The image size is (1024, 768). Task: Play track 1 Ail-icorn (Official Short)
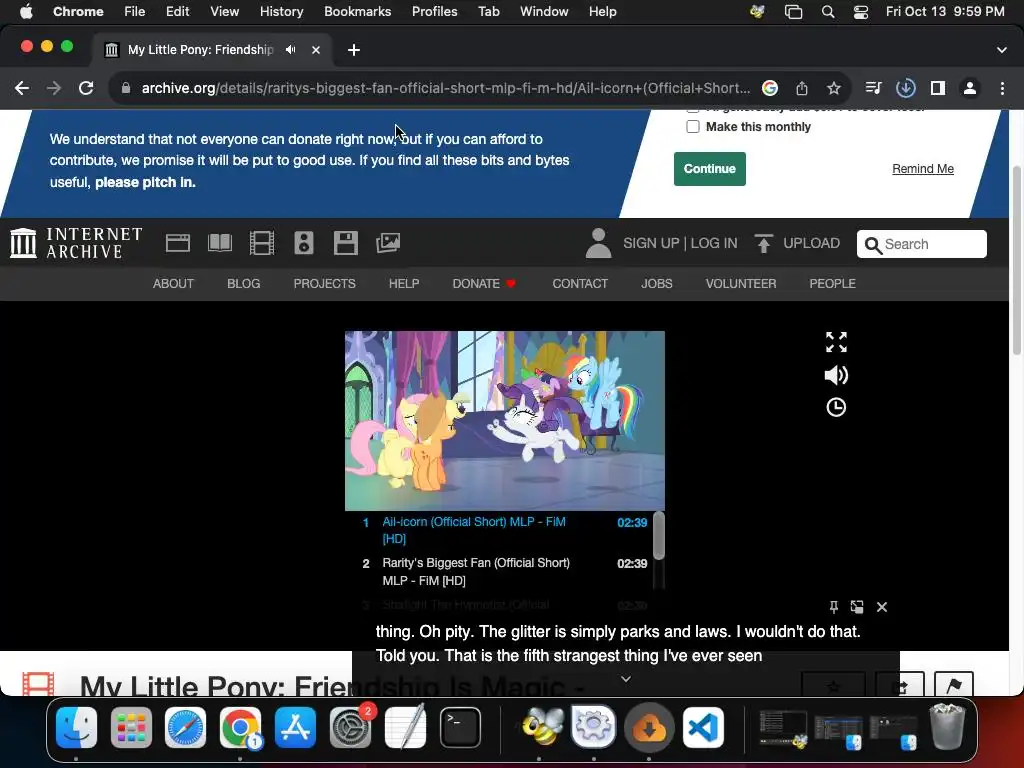coord(505,530)
